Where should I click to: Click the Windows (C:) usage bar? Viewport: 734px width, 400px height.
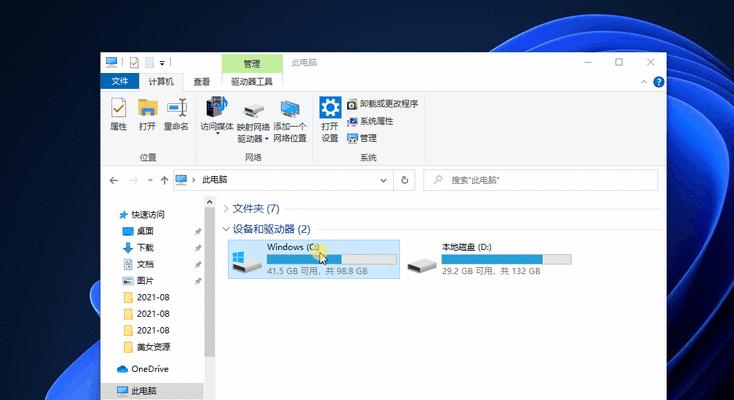(x=332, y=259)
